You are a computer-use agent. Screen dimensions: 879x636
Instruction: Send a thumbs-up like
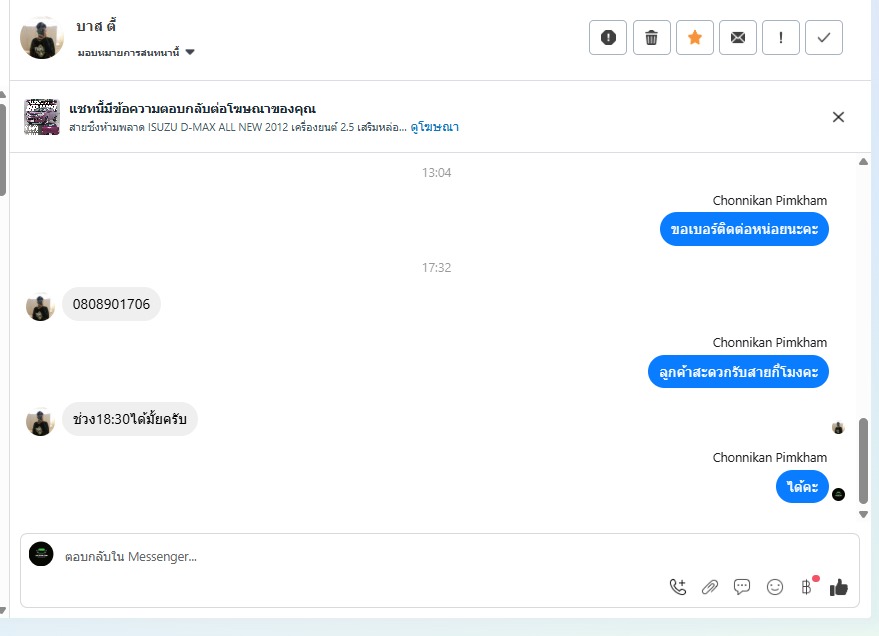click(839, 587)
